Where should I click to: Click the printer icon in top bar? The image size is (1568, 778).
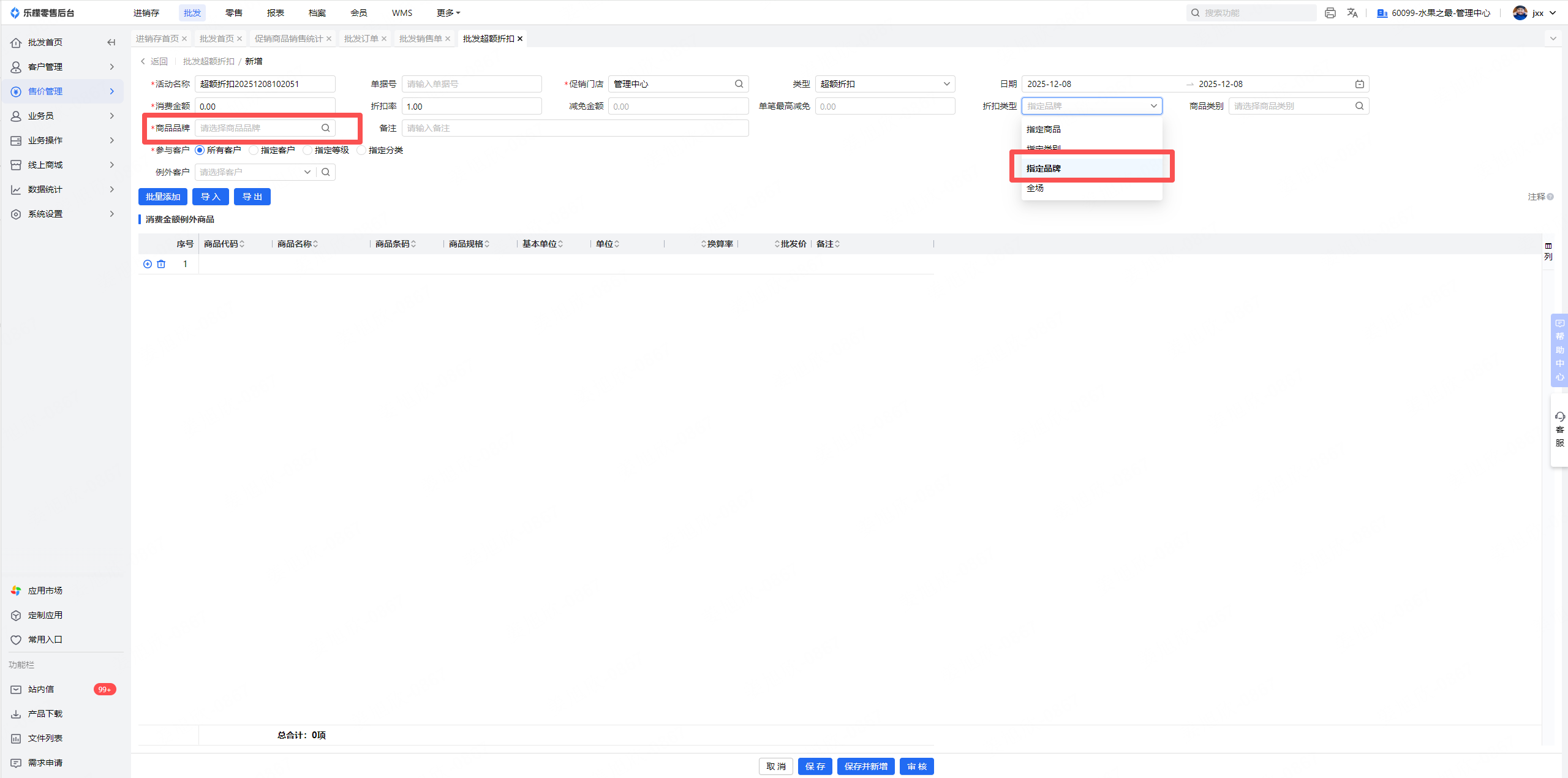(x=1330, y=13)
